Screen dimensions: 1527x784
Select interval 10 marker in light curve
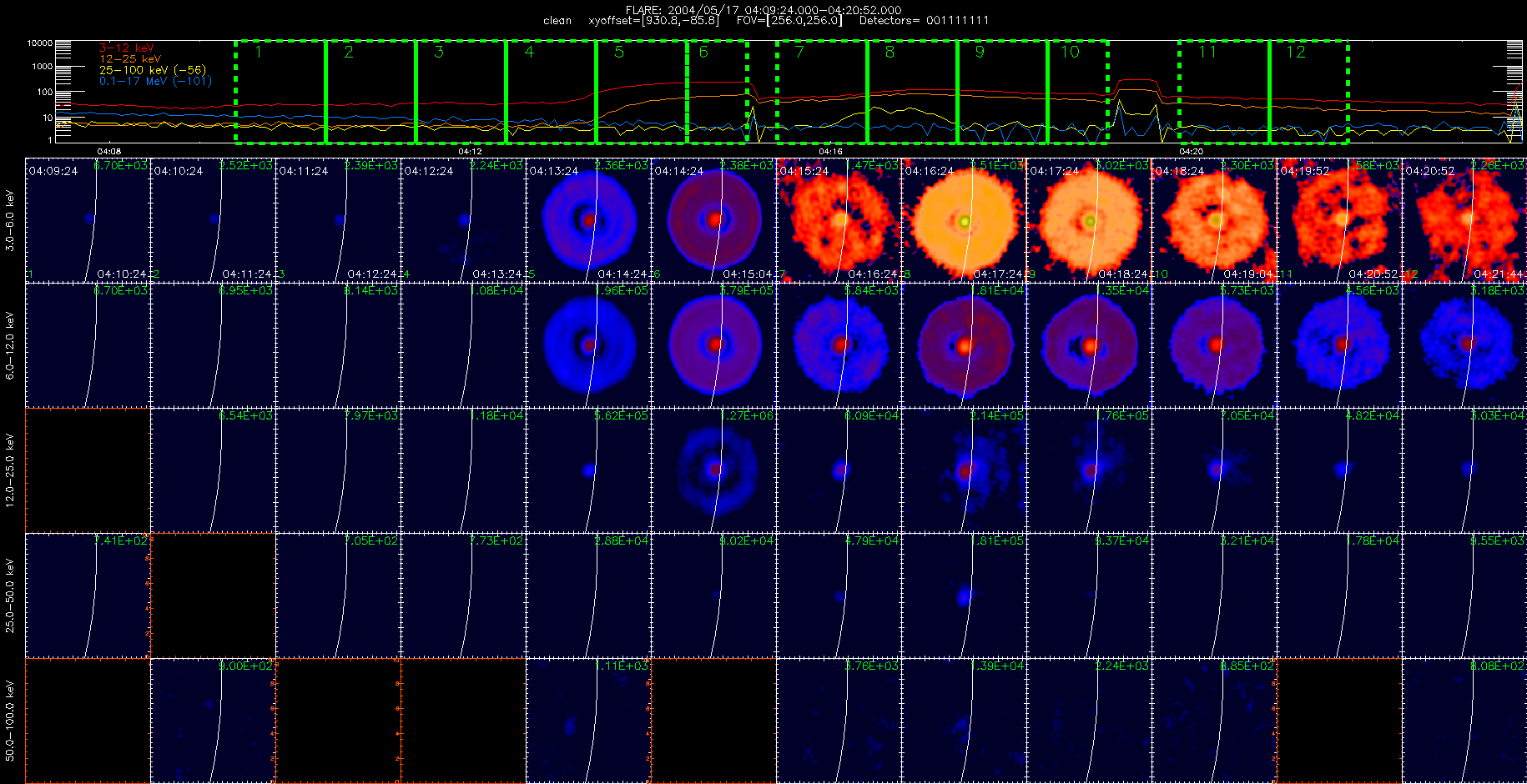(1070, 53)
